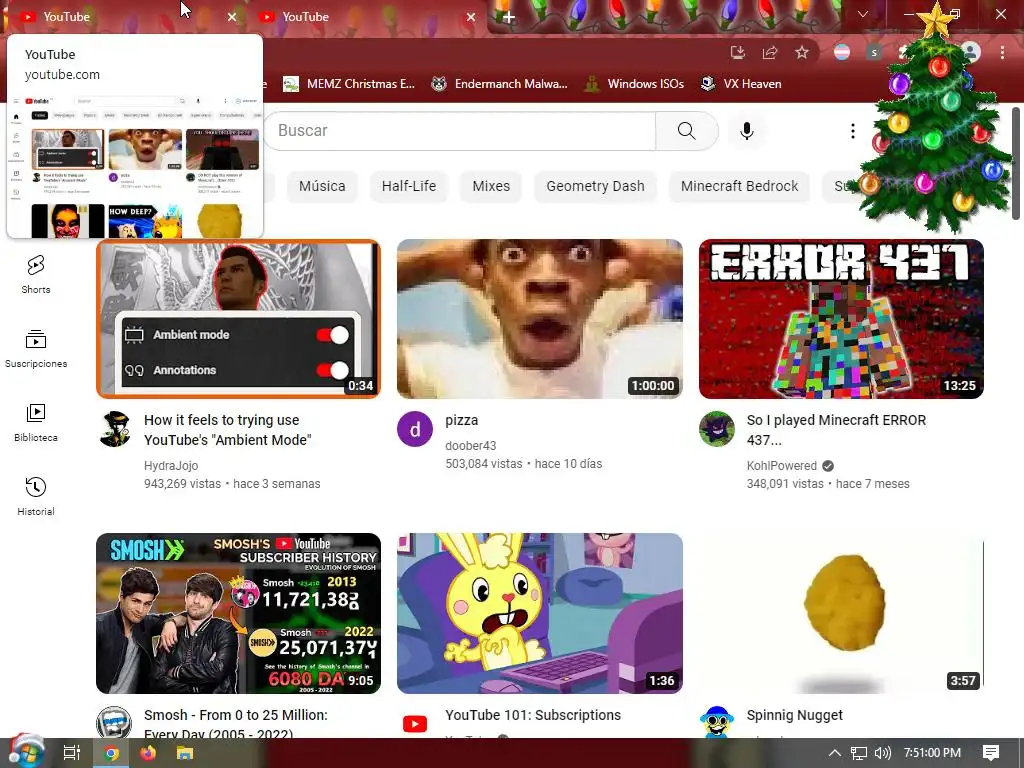Play the pizza 1:00:00 video thumbnail
The height and width of the screenshot is (768, 1024).
(x=540, y=319)
